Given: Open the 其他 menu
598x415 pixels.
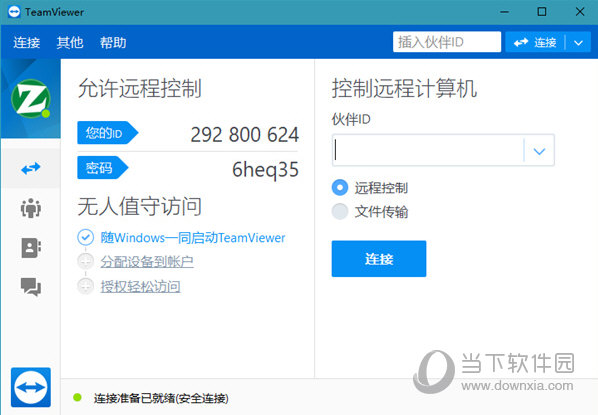Looking at the screenshot, I should 70,42.
